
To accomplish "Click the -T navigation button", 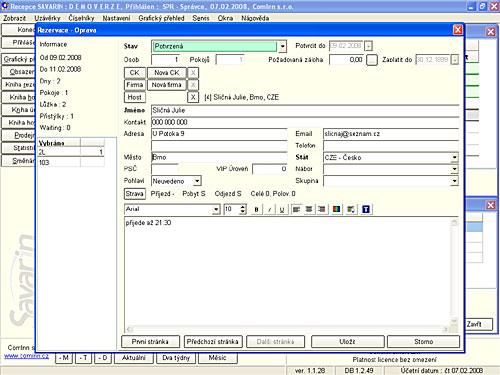I will pos(83,358).
